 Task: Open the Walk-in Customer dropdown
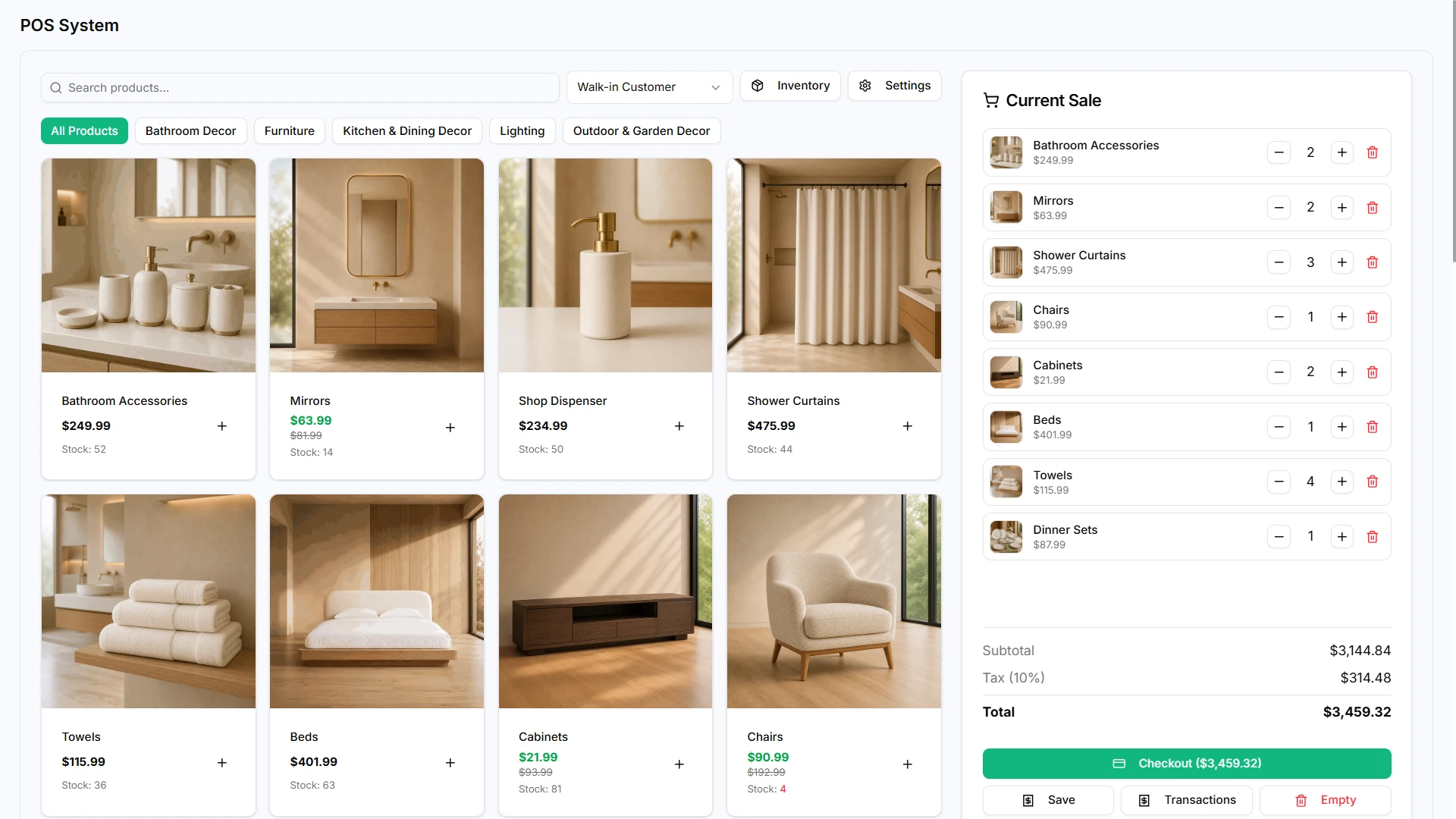(649, 87)
